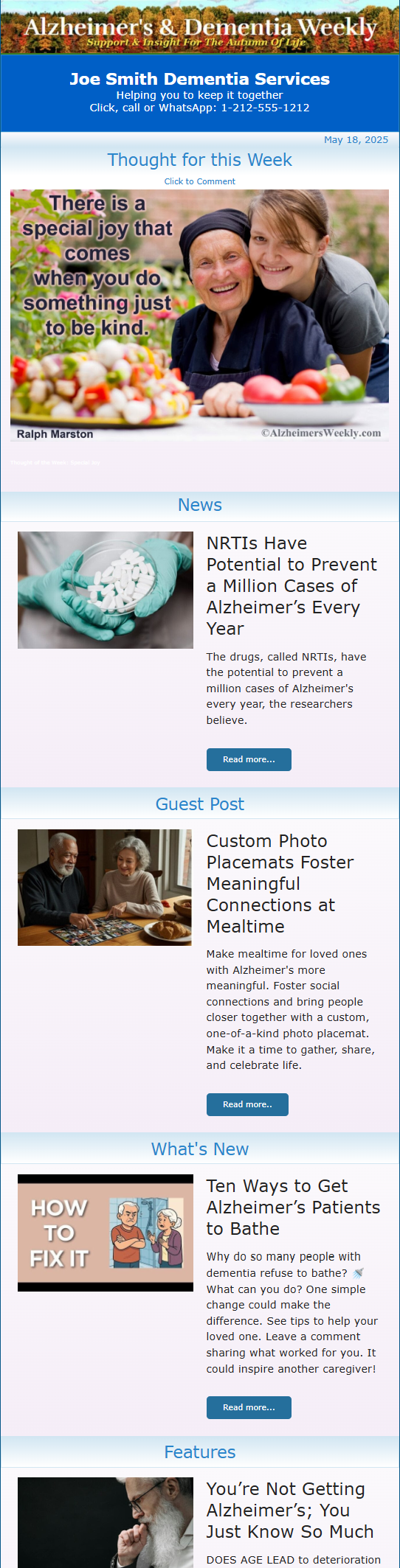Image resolution: width=400 pixels, height=1568 pixels.
Task: Open the couple with photo placemat image
Action: point(105,888)
